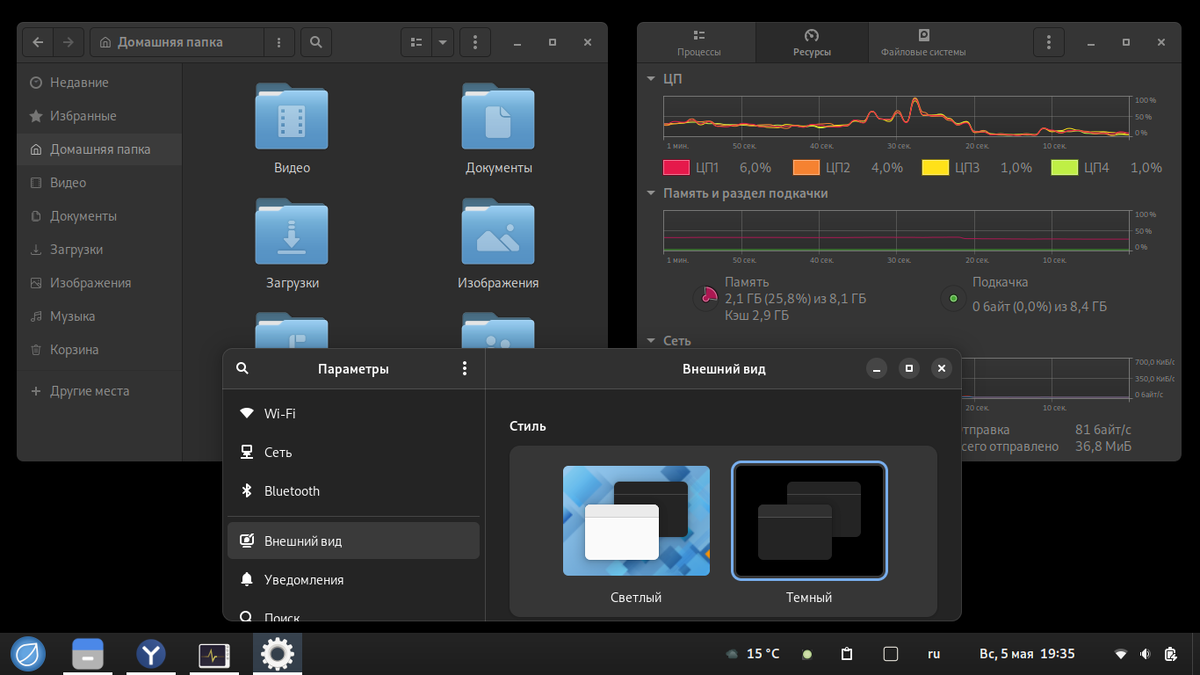Select the Изображения folder icon
Viewport: 1200px width, 675px height.
498,231
